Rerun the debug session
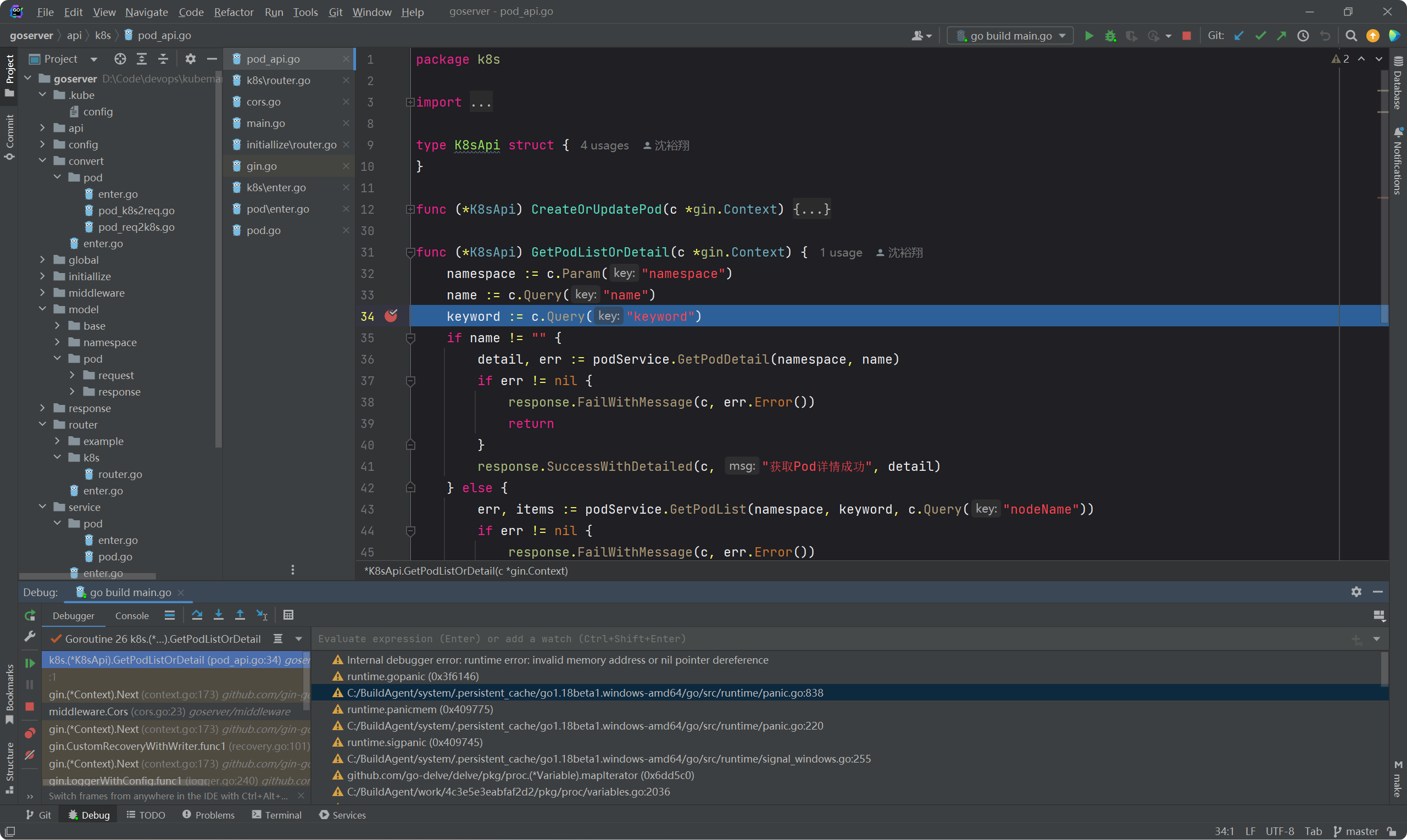 pos(30,615)
